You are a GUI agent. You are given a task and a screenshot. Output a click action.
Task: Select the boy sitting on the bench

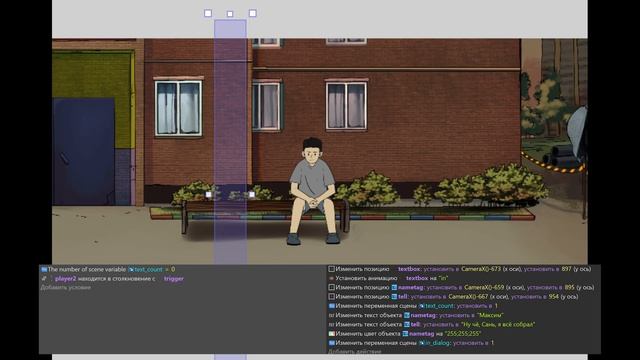pyautogui.click(x=313, y=191)
